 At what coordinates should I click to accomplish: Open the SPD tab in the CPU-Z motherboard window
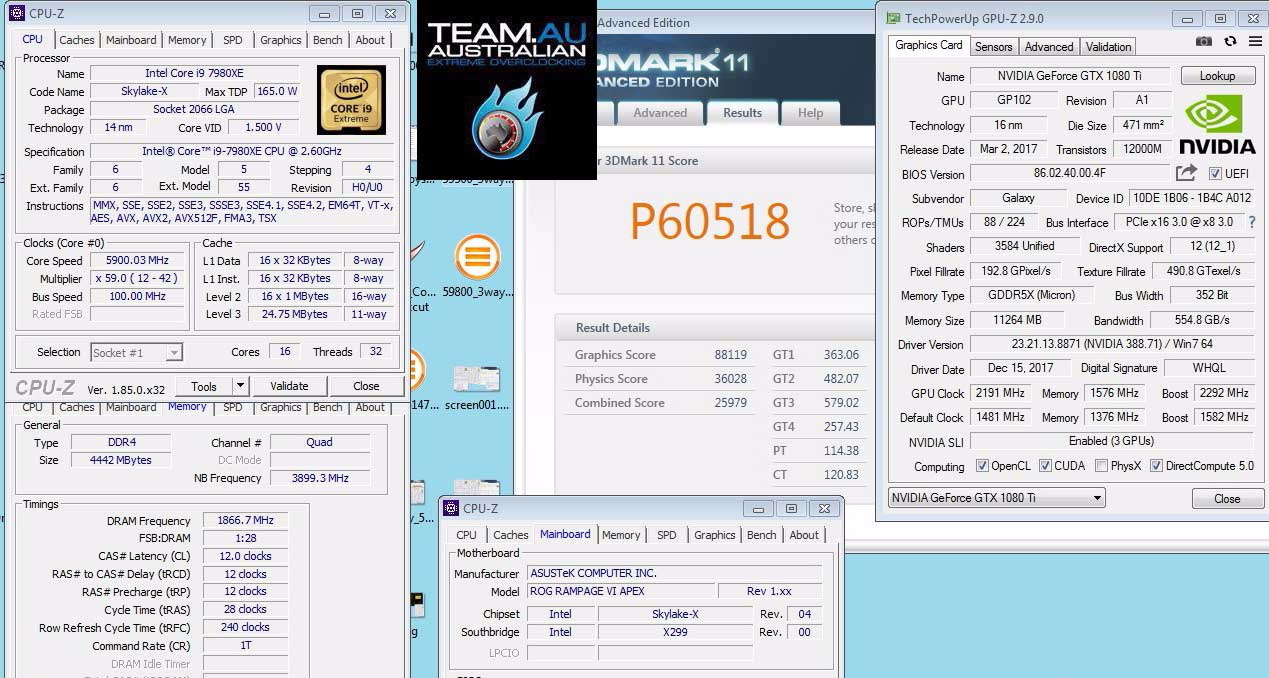[667, 535]
